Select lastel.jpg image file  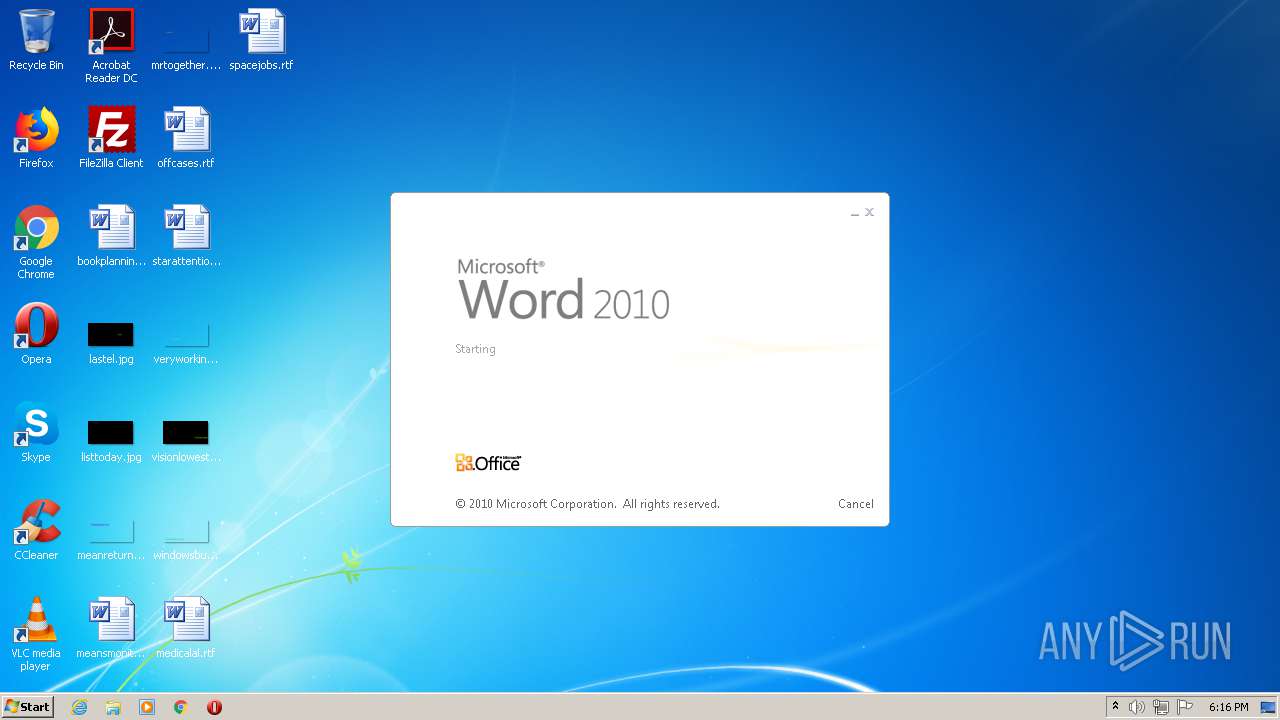(x=111, y=343)
